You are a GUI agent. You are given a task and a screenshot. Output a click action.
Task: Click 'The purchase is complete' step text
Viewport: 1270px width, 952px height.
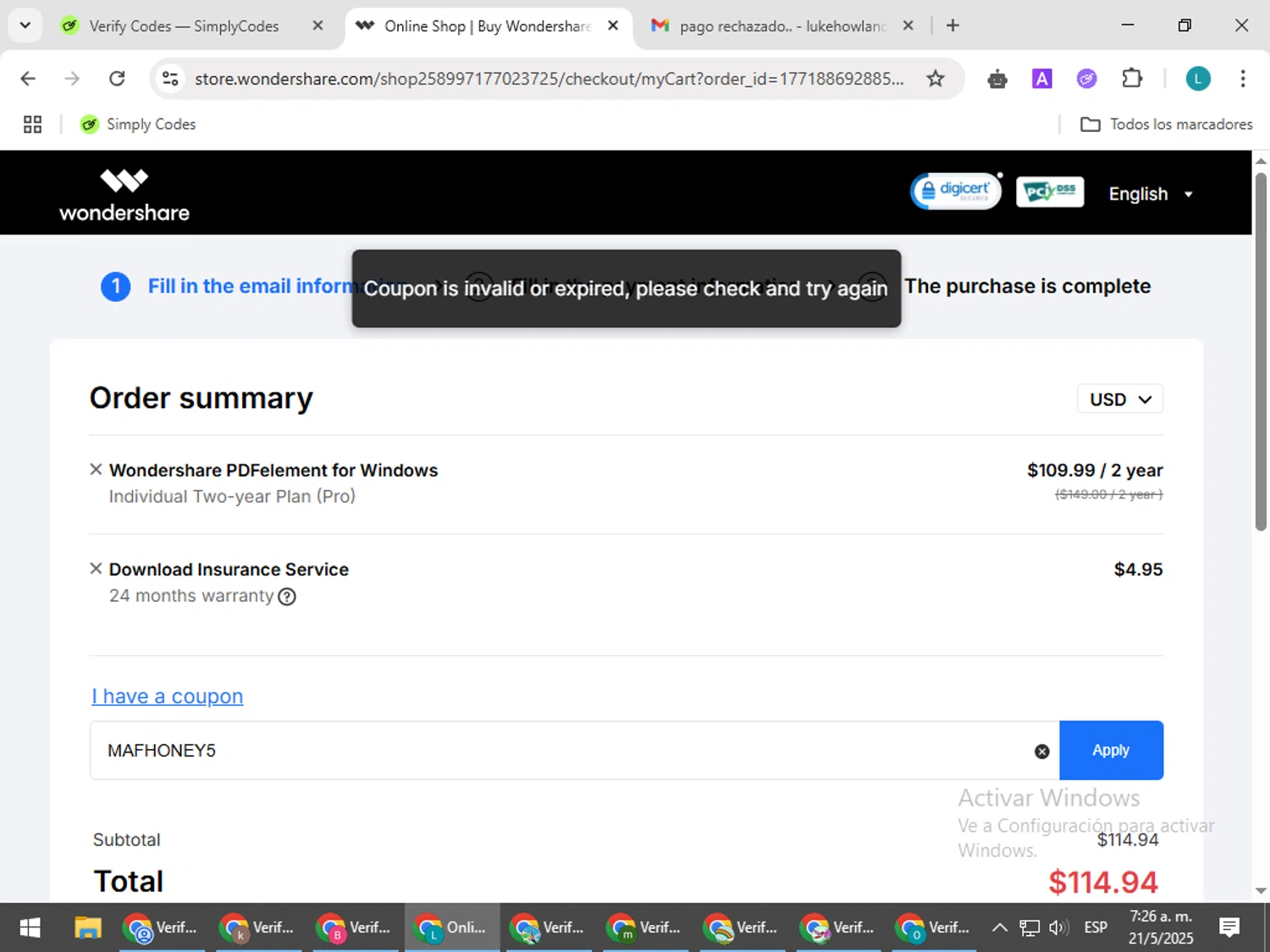(x=1027, y=286)
